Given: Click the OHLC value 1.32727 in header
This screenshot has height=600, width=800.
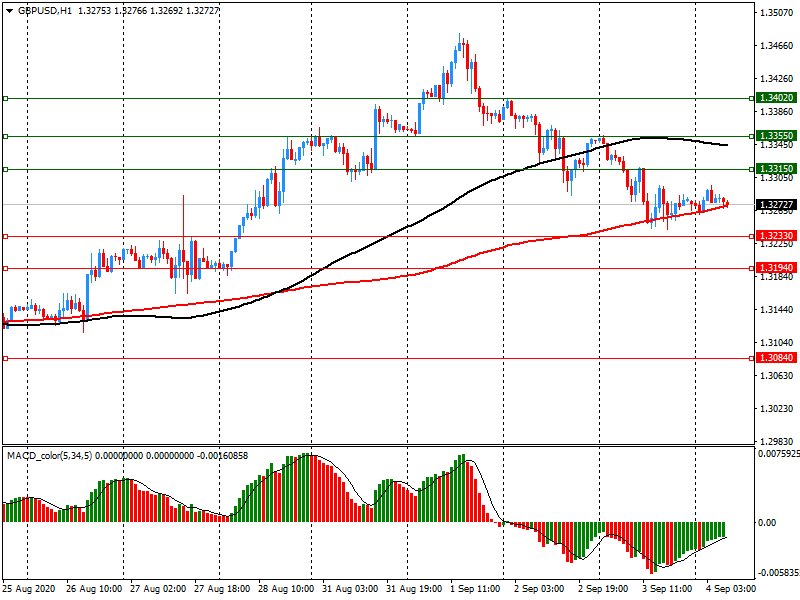Looking at the screenshot, I should [x=202, y=11].
